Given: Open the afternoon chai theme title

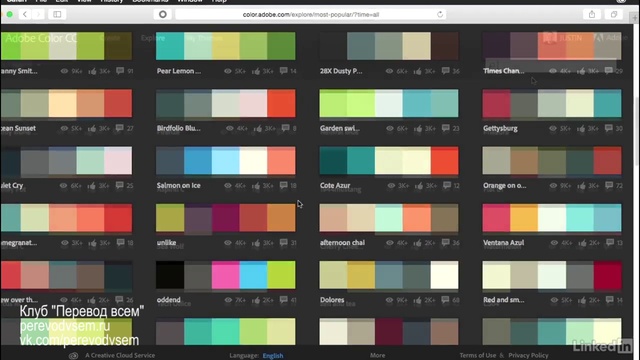Looking at the screenshot, I should tap(342, 242).
